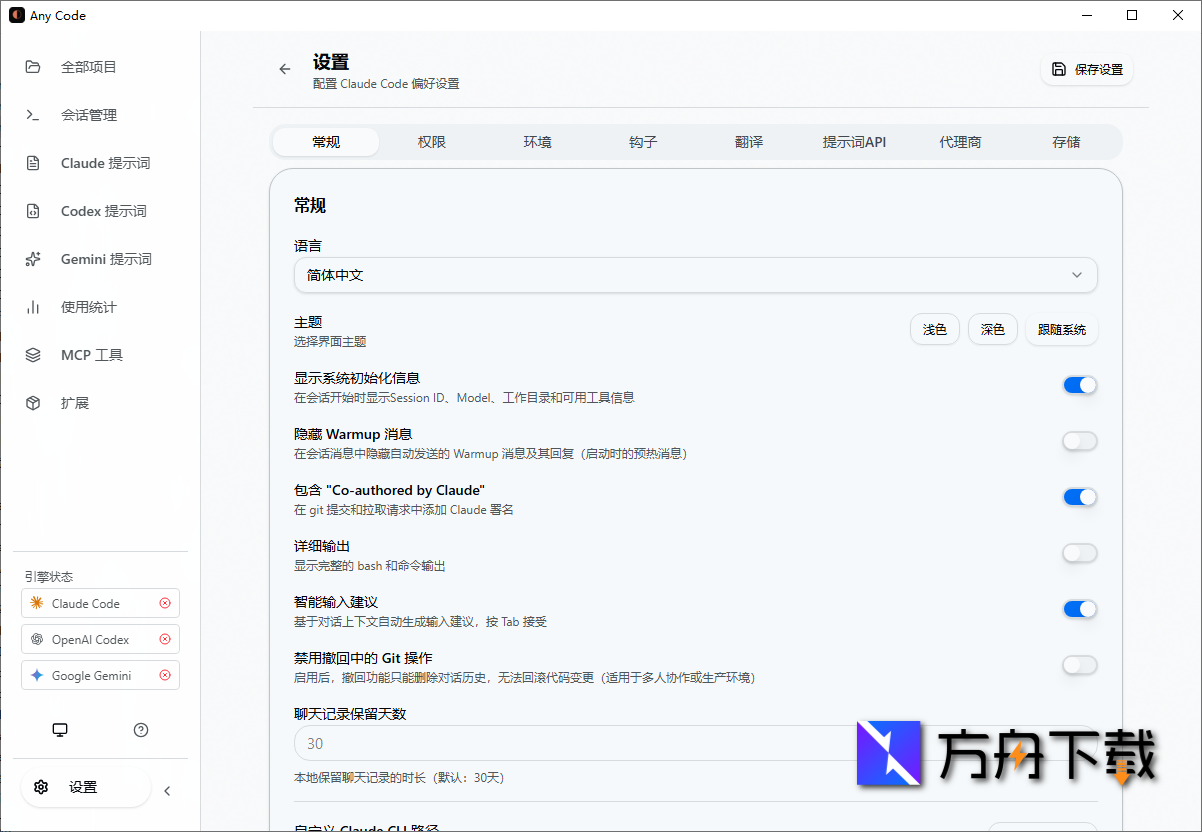Select the 深色 dark theme

pyautogui.click(x=992, y=329)
